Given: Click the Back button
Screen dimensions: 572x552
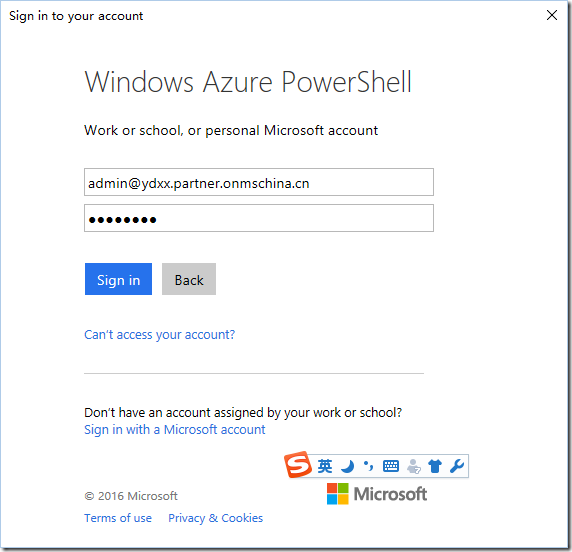Looking at the screenshot, I should (189, 279).
